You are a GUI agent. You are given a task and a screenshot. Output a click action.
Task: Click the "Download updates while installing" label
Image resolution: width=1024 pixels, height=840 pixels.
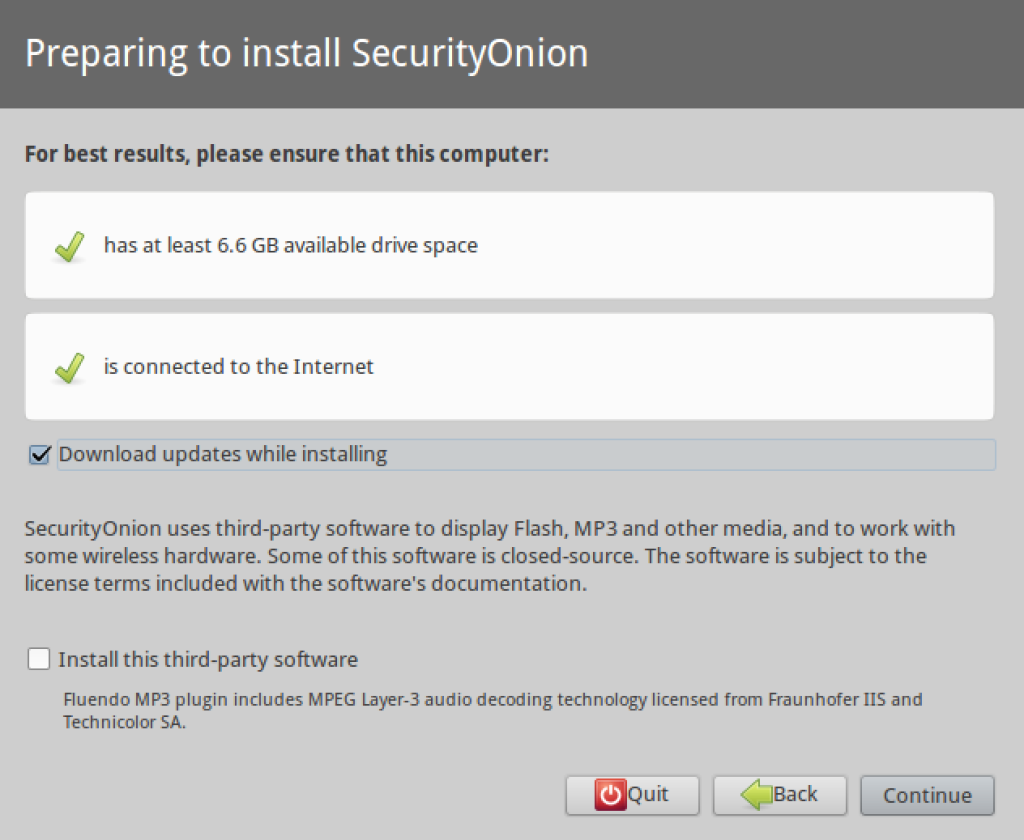click(222, 455)
